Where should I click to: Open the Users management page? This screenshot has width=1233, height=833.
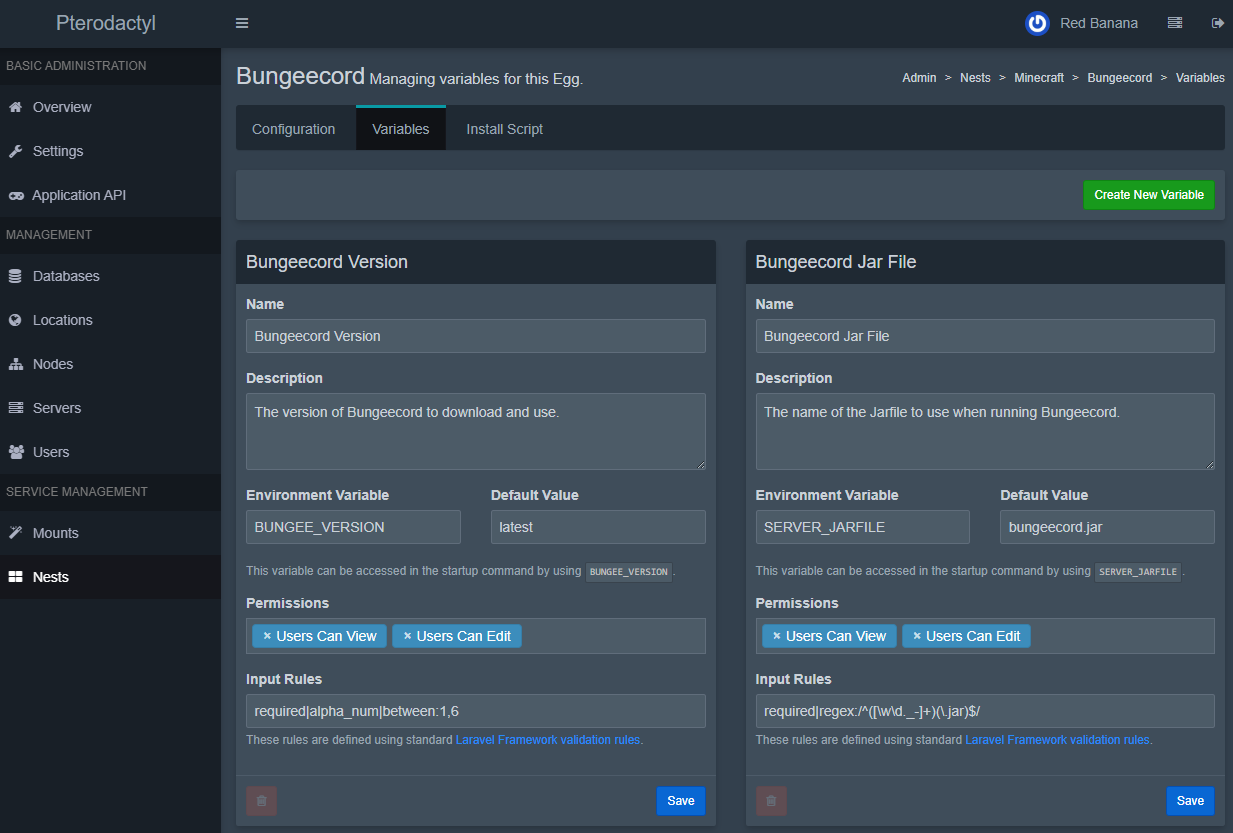pyautogui.click(x=110, y=452)
